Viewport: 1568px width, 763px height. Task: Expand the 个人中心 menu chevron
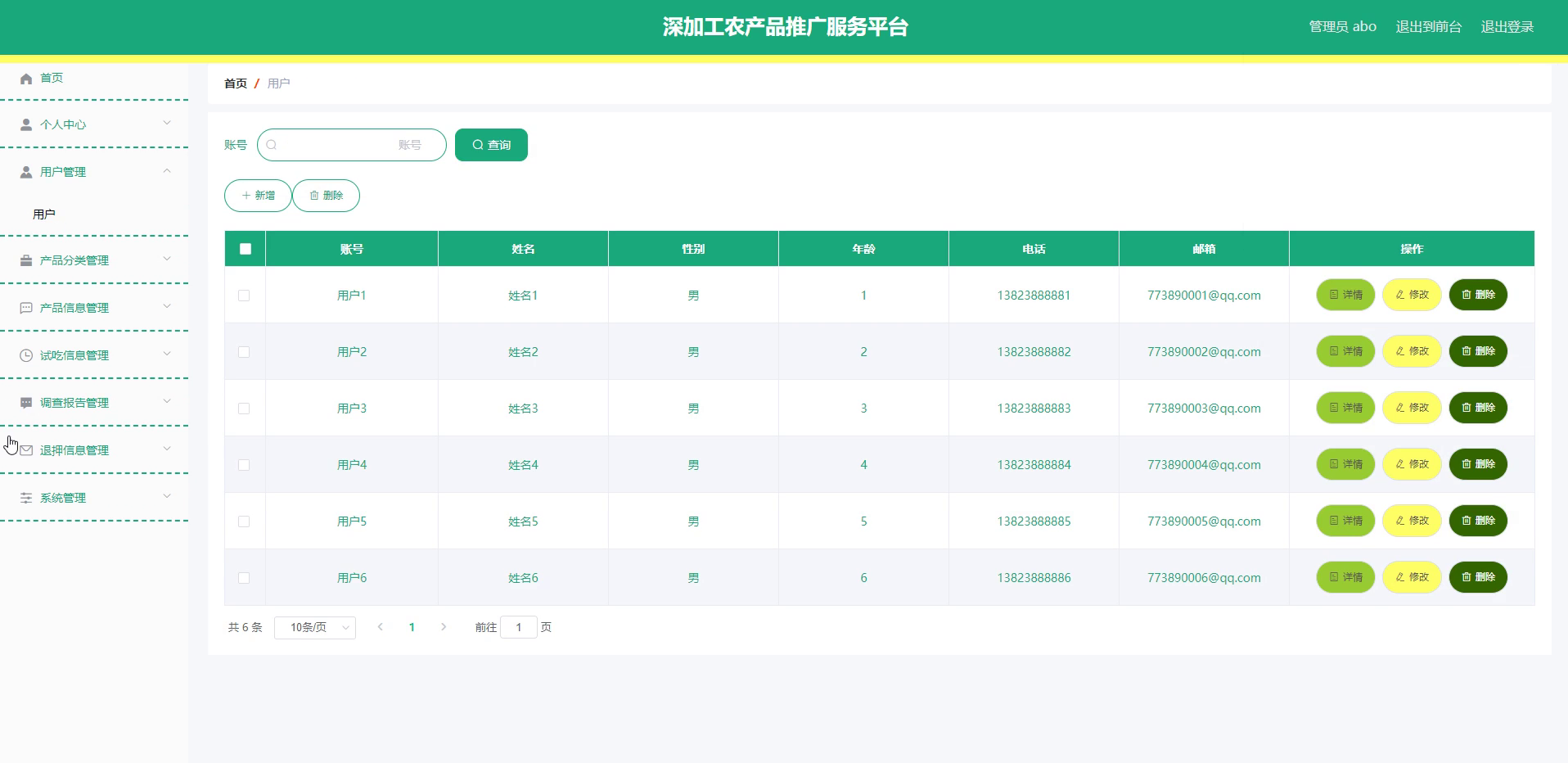[x=167, y=123]
